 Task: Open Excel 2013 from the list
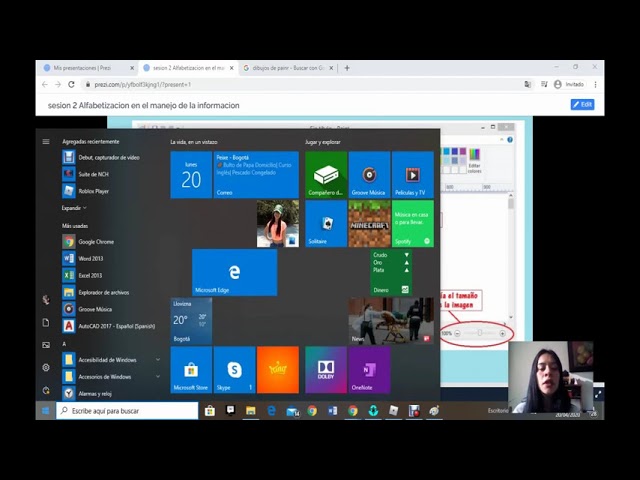[x=82, y=276]
